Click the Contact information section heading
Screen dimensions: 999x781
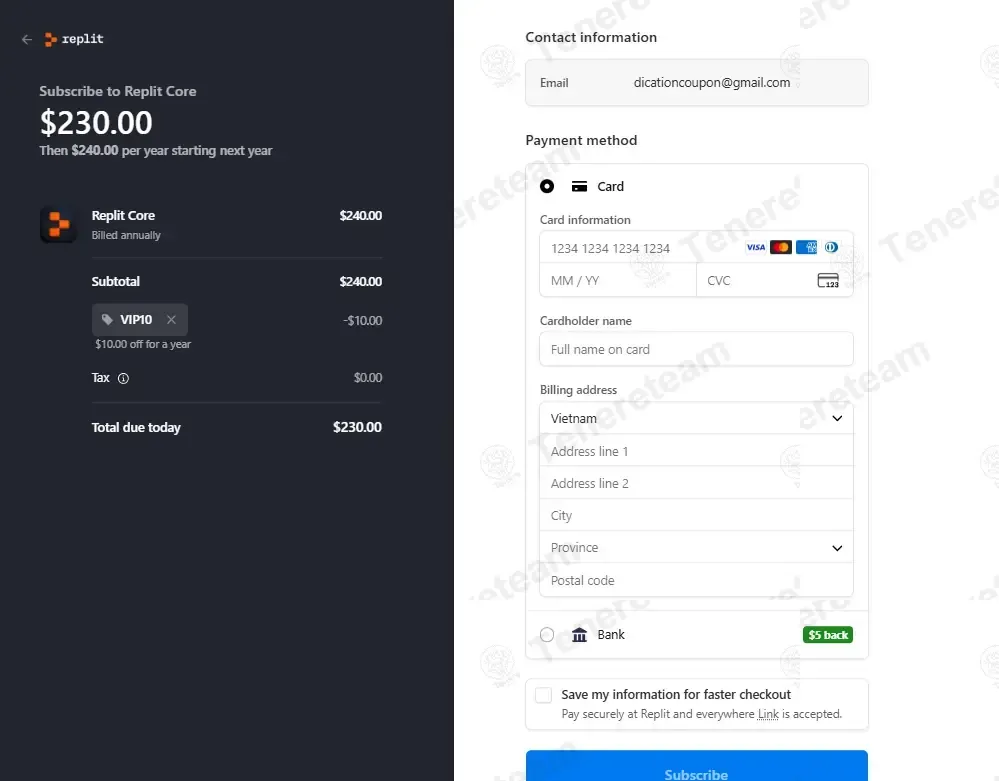(x=591, y=37)
